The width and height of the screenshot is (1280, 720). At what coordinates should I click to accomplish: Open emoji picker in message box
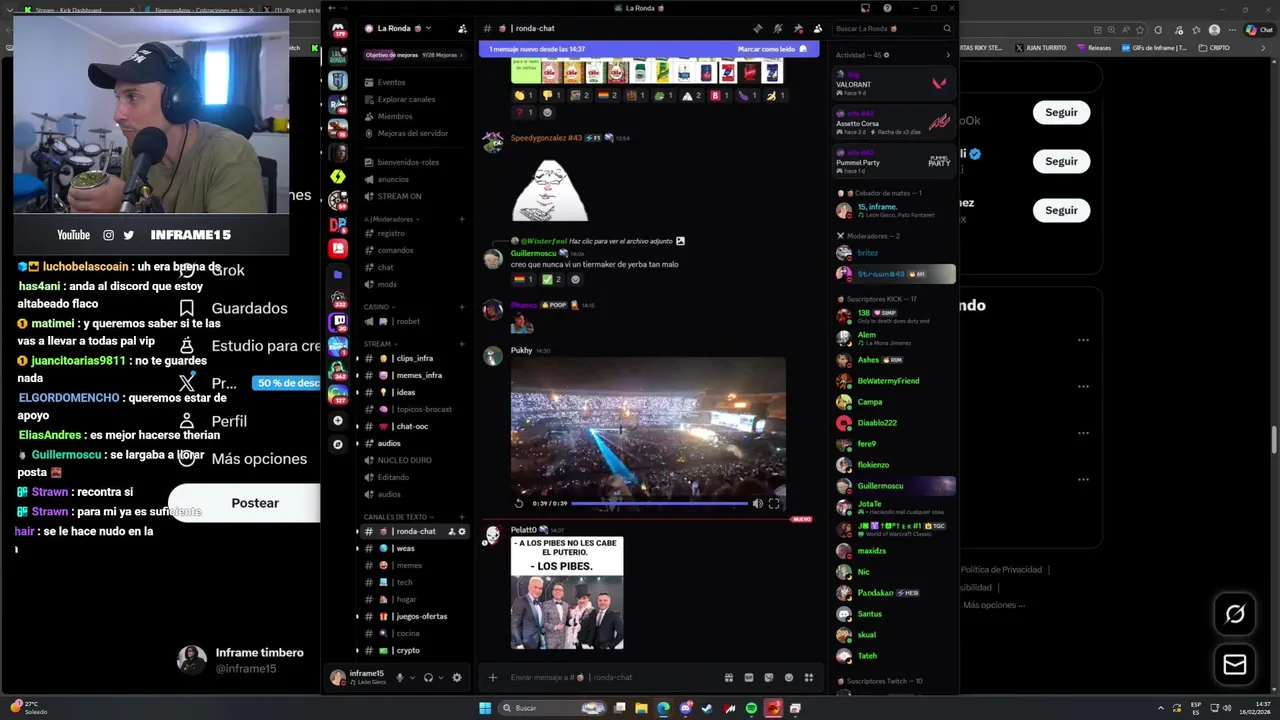click(x=789, y=677)
